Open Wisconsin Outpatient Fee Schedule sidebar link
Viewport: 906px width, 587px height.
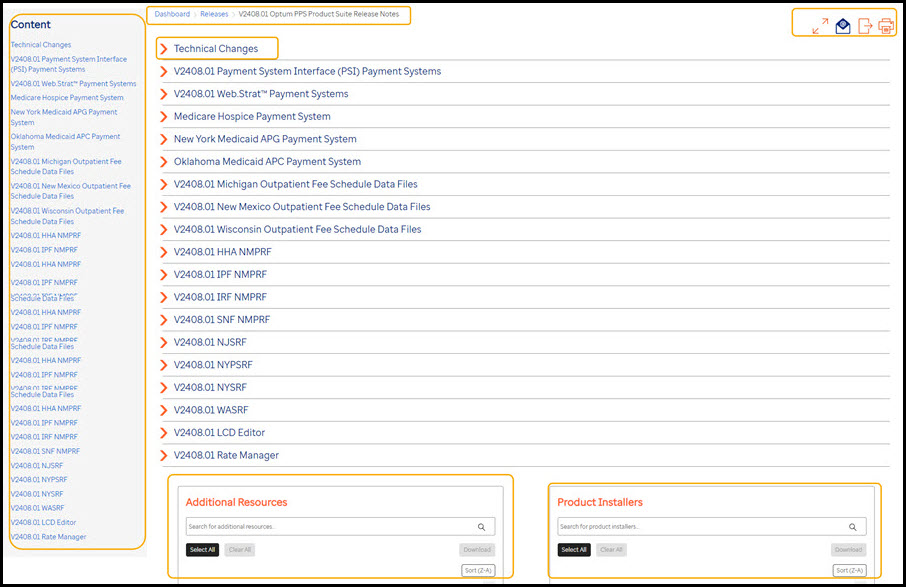click(x=67, y=216)
